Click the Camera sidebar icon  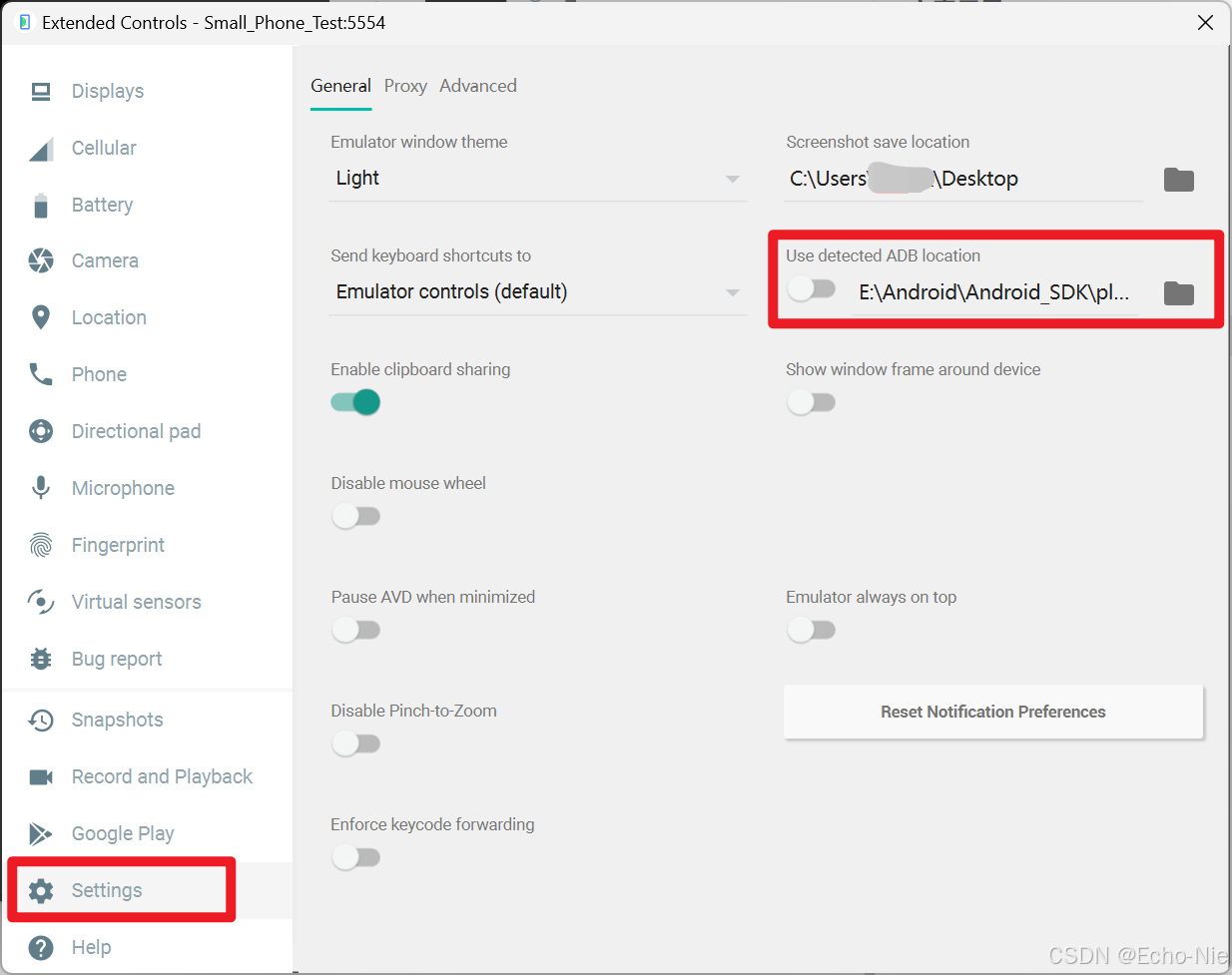click(x=40, y=260)
